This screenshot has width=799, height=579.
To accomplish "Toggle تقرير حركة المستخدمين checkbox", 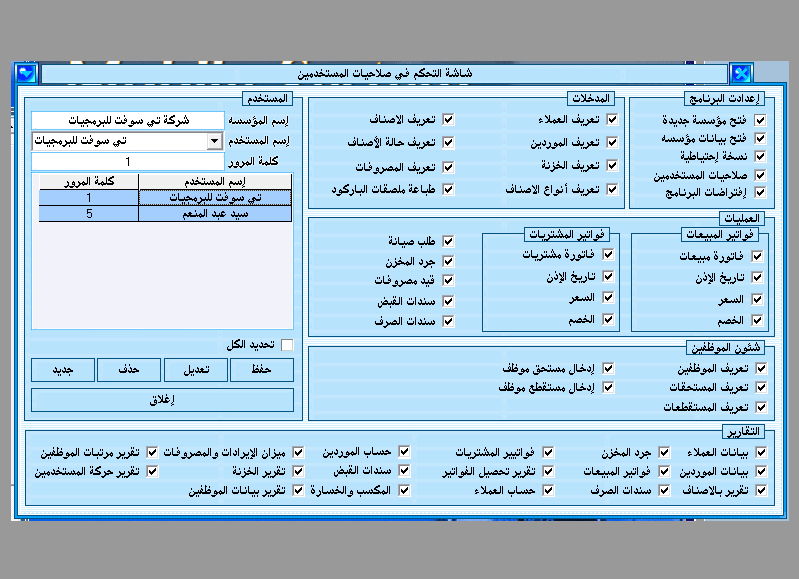I will (x=152, y=471).
